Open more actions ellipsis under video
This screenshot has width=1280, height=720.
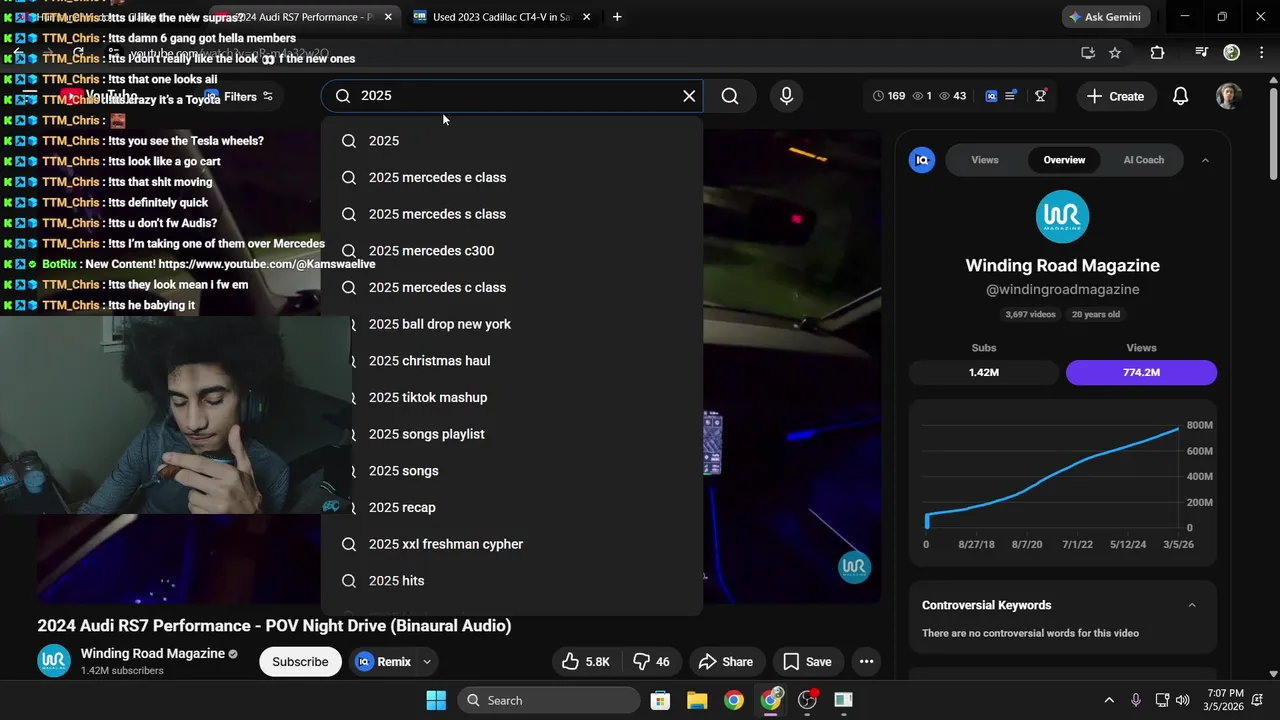pyautogui.click(x=866, y=662)
